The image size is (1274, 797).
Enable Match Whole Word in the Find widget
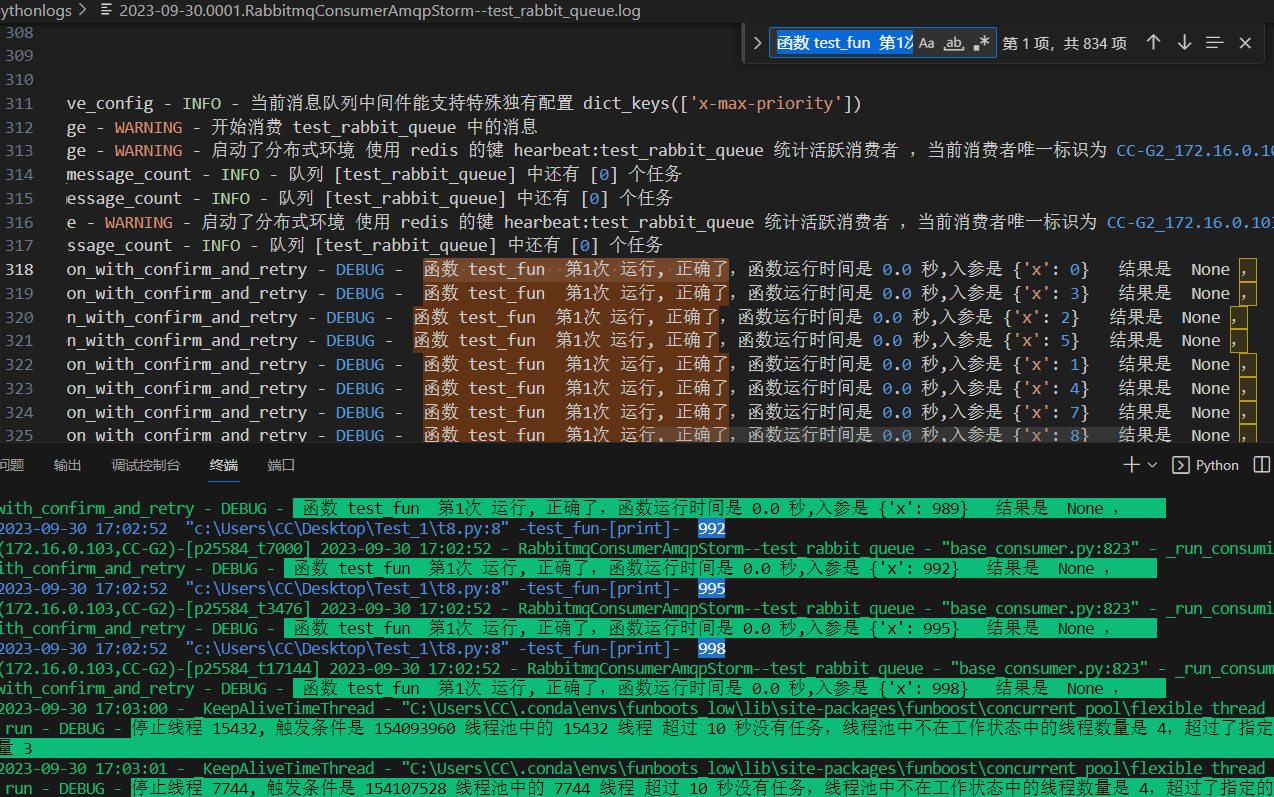pos(951,43)
